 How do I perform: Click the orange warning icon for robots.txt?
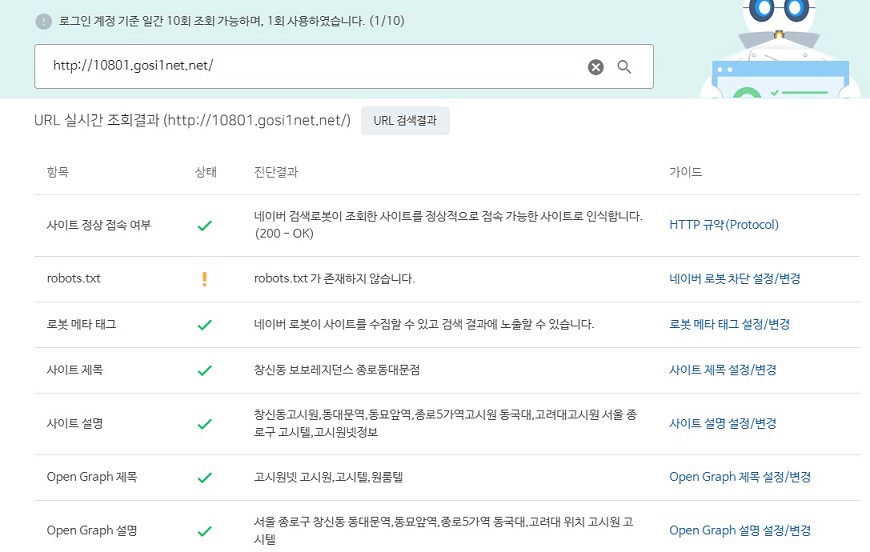pyautogui.click(x=204, y=279)
